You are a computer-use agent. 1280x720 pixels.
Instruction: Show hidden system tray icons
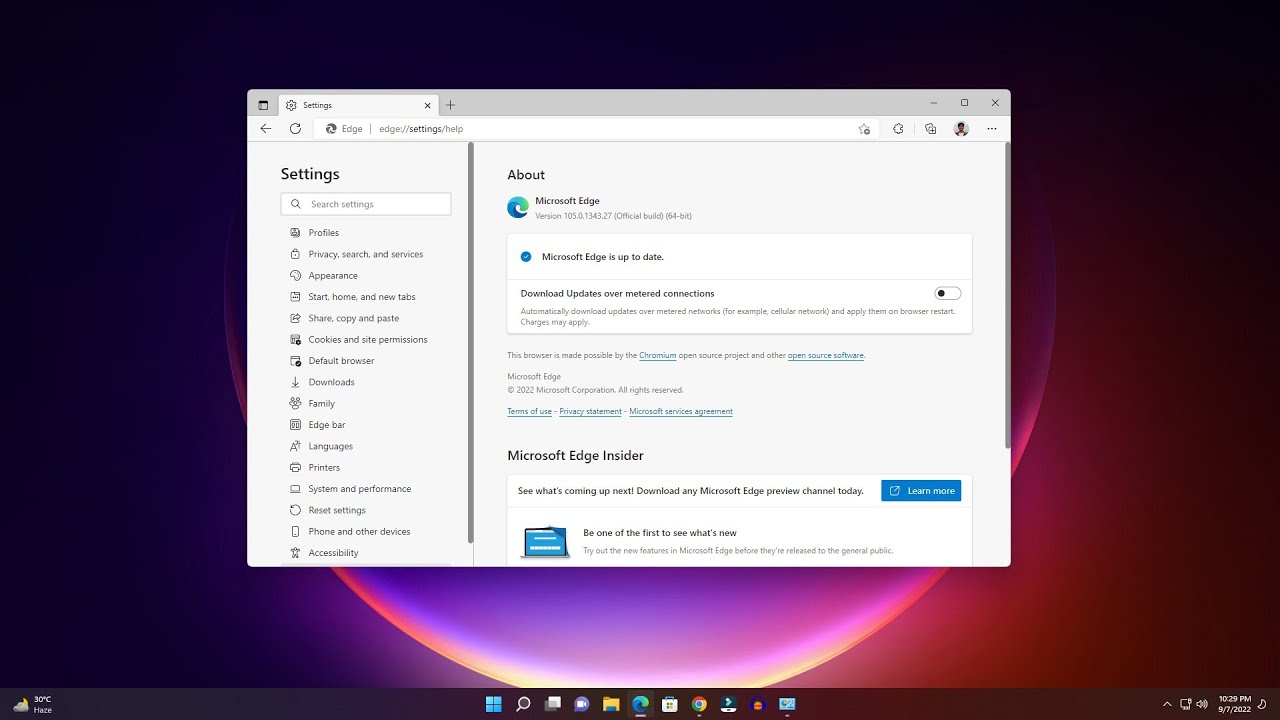click(1167, 704)
